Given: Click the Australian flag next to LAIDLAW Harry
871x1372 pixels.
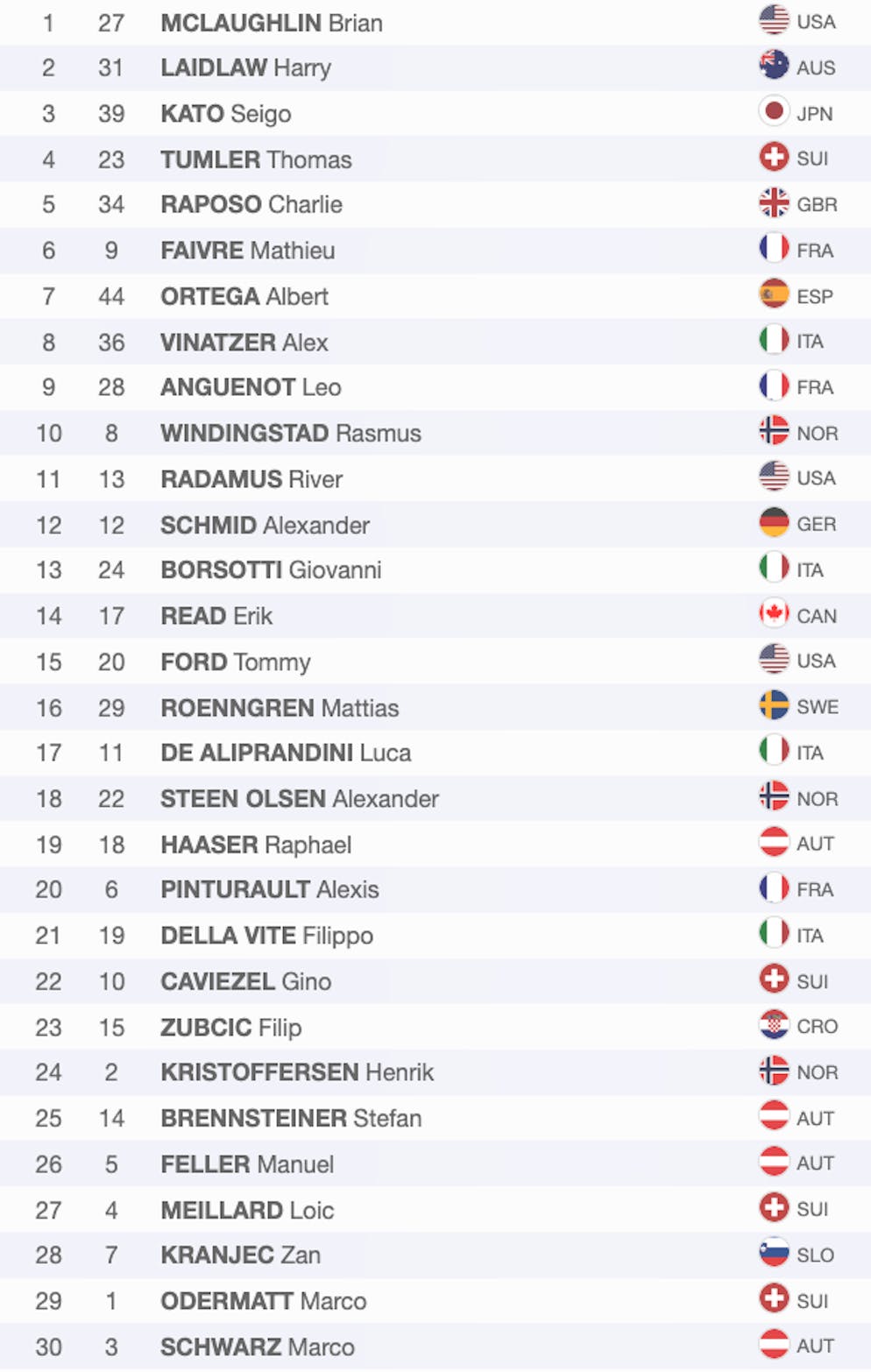Looking at the screenshot, I should point(774,66).
